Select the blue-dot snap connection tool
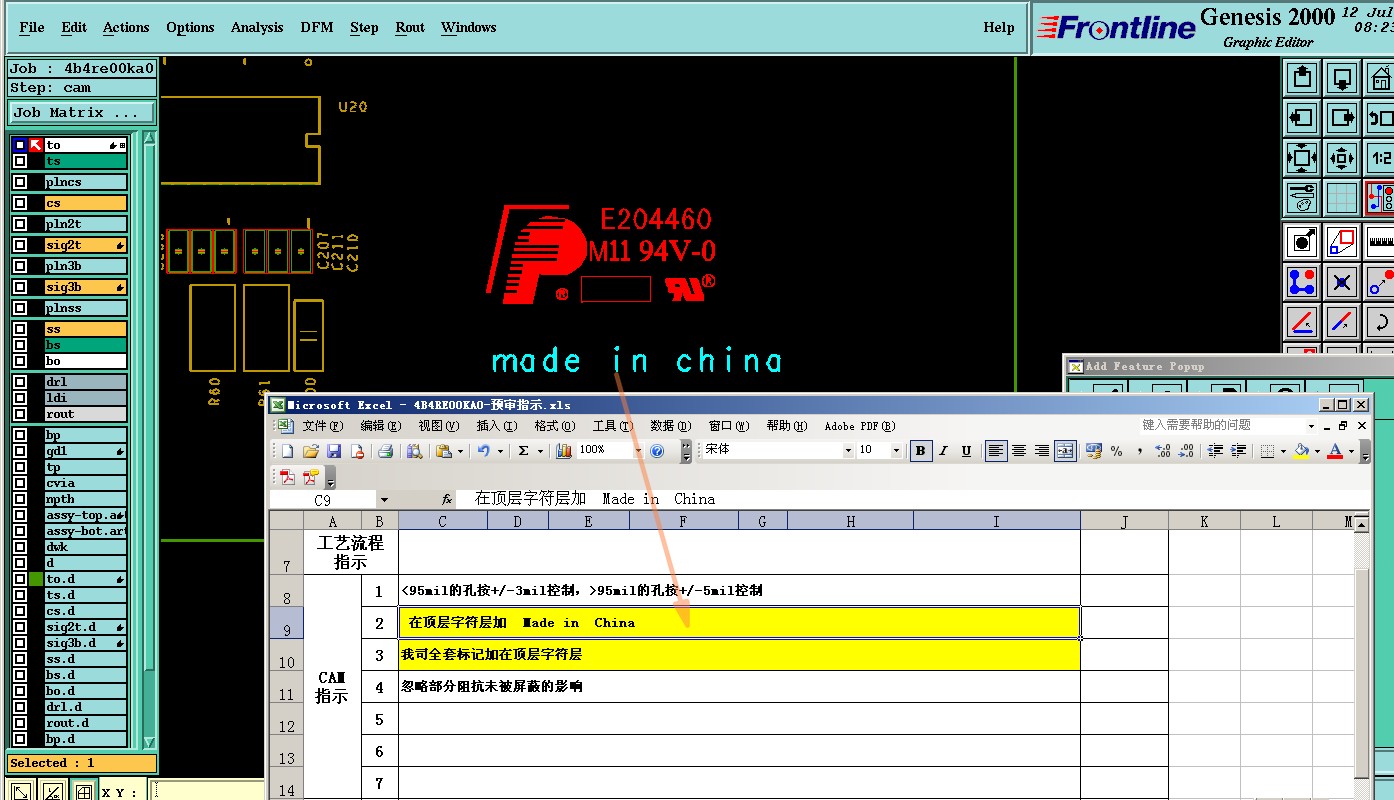Screen dimensions: 1394x800 [x=1302, y=281]
